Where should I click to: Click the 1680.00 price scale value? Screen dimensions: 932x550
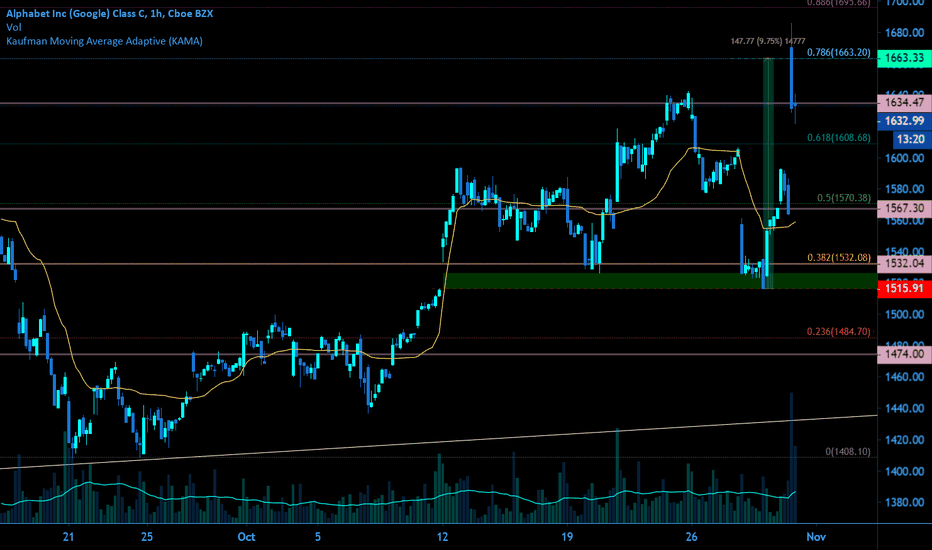pos(905,33)
